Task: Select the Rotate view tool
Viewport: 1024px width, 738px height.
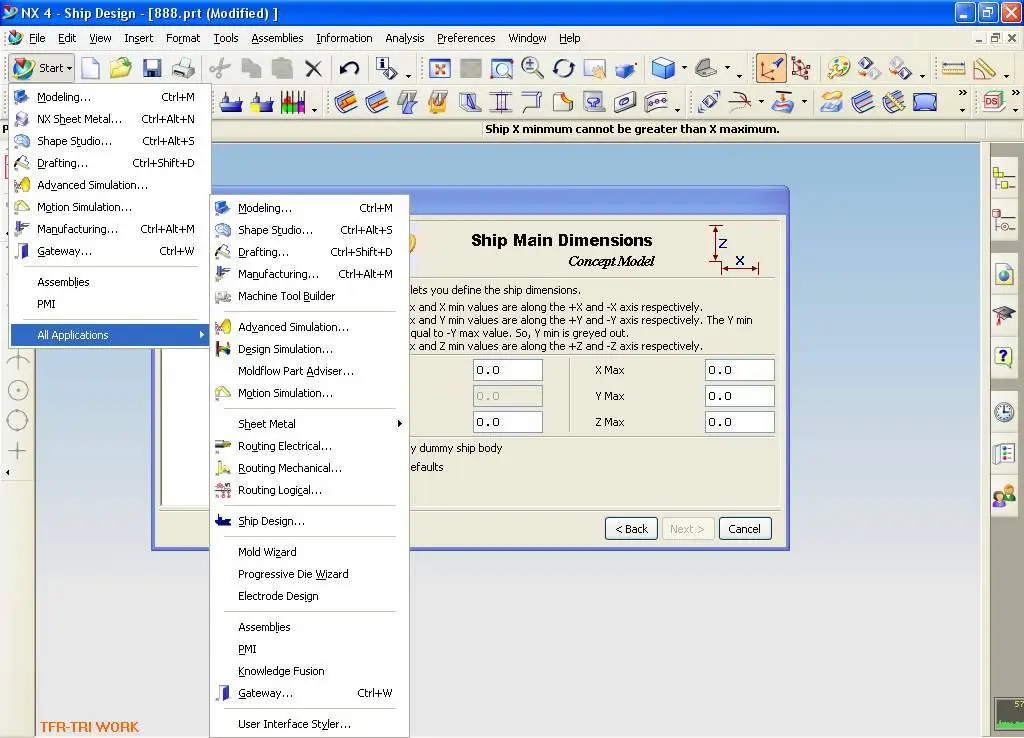Action: coord(564,68)
